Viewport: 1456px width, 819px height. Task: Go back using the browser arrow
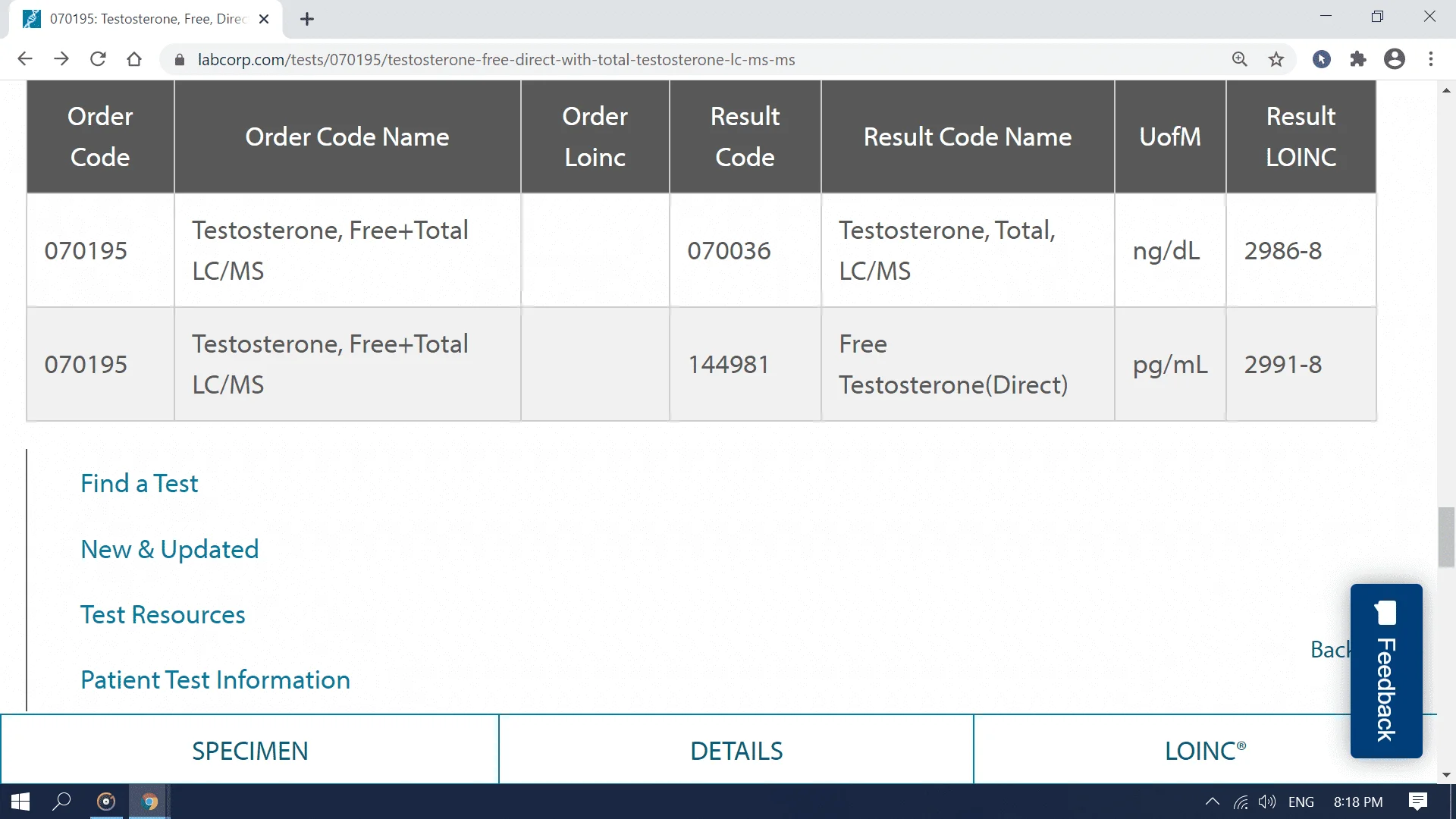point(25,59)
